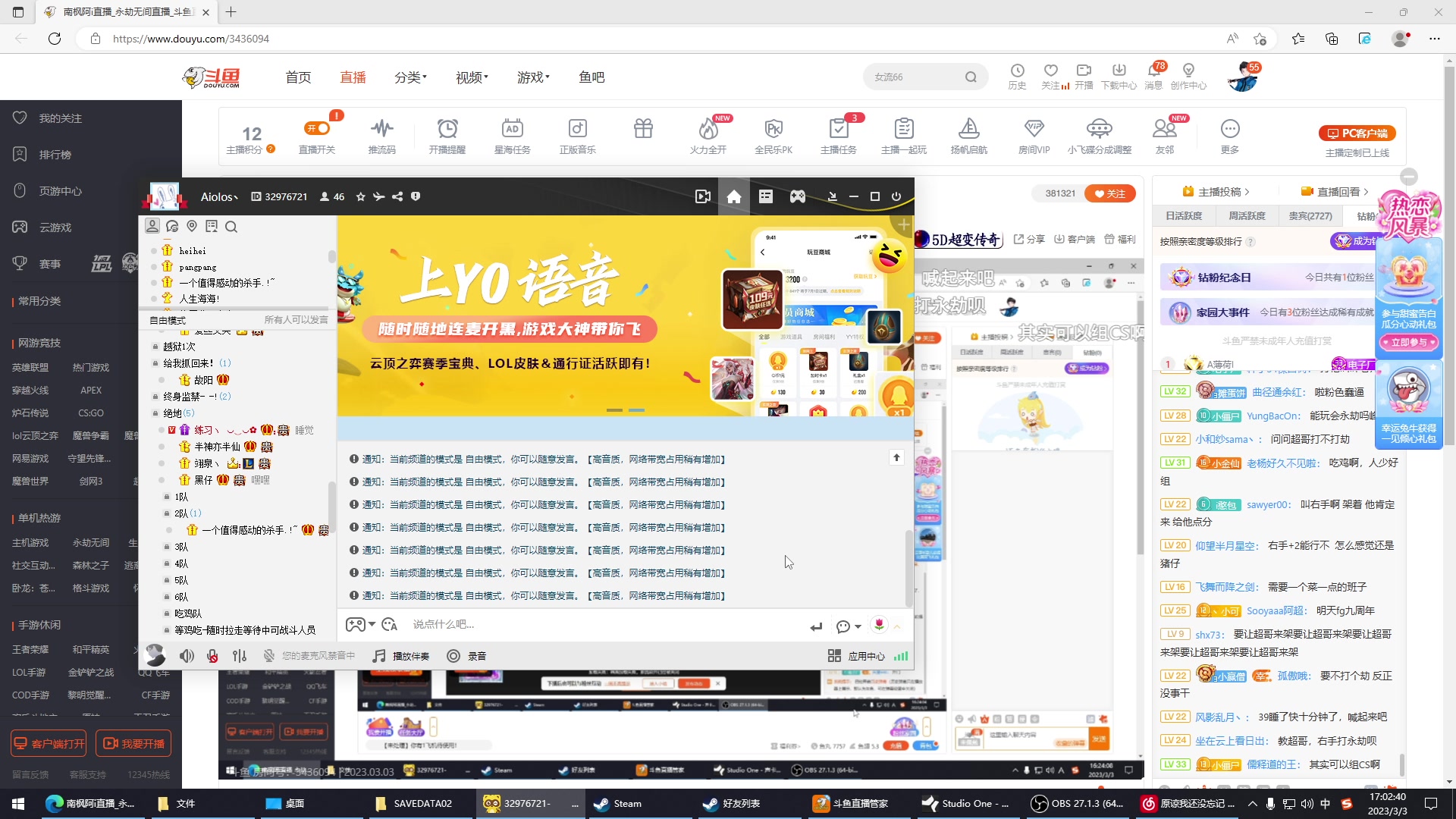
Task: Follow the streamer with 关注 button
Action: coord(1110,193)
